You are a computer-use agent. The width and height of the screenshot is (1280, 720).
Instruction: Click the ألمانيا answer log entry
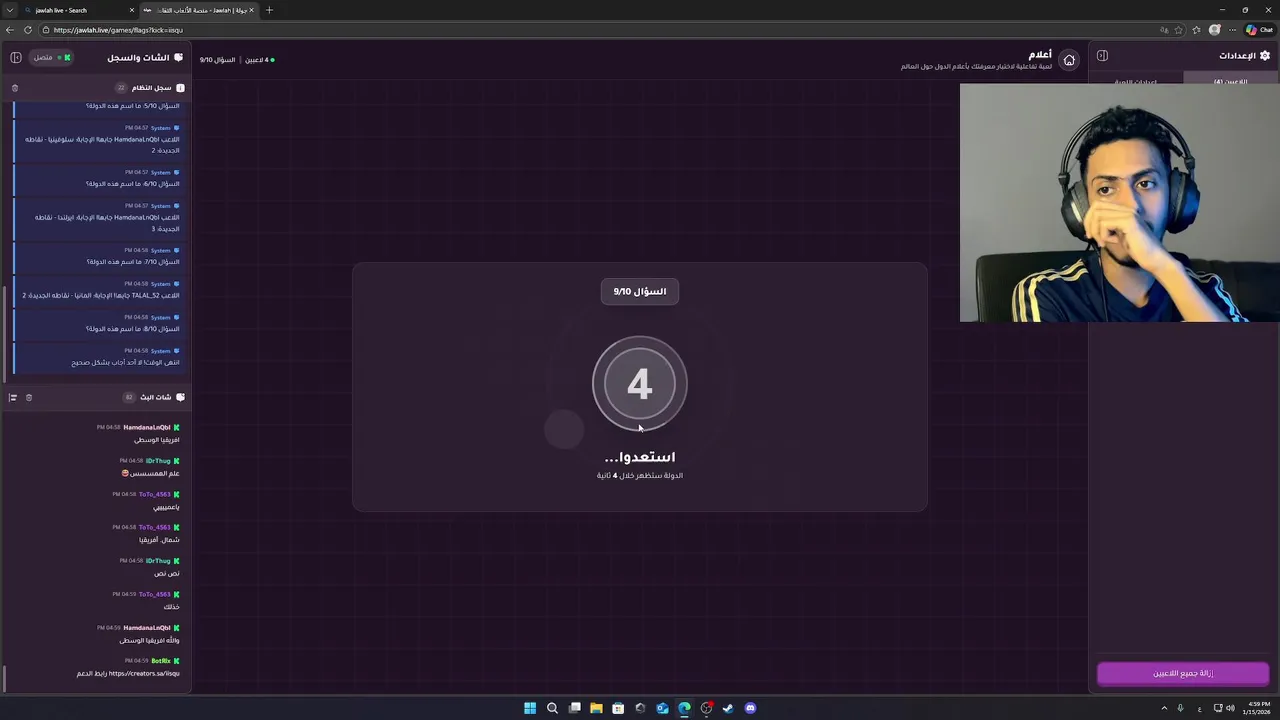[99, 290]
